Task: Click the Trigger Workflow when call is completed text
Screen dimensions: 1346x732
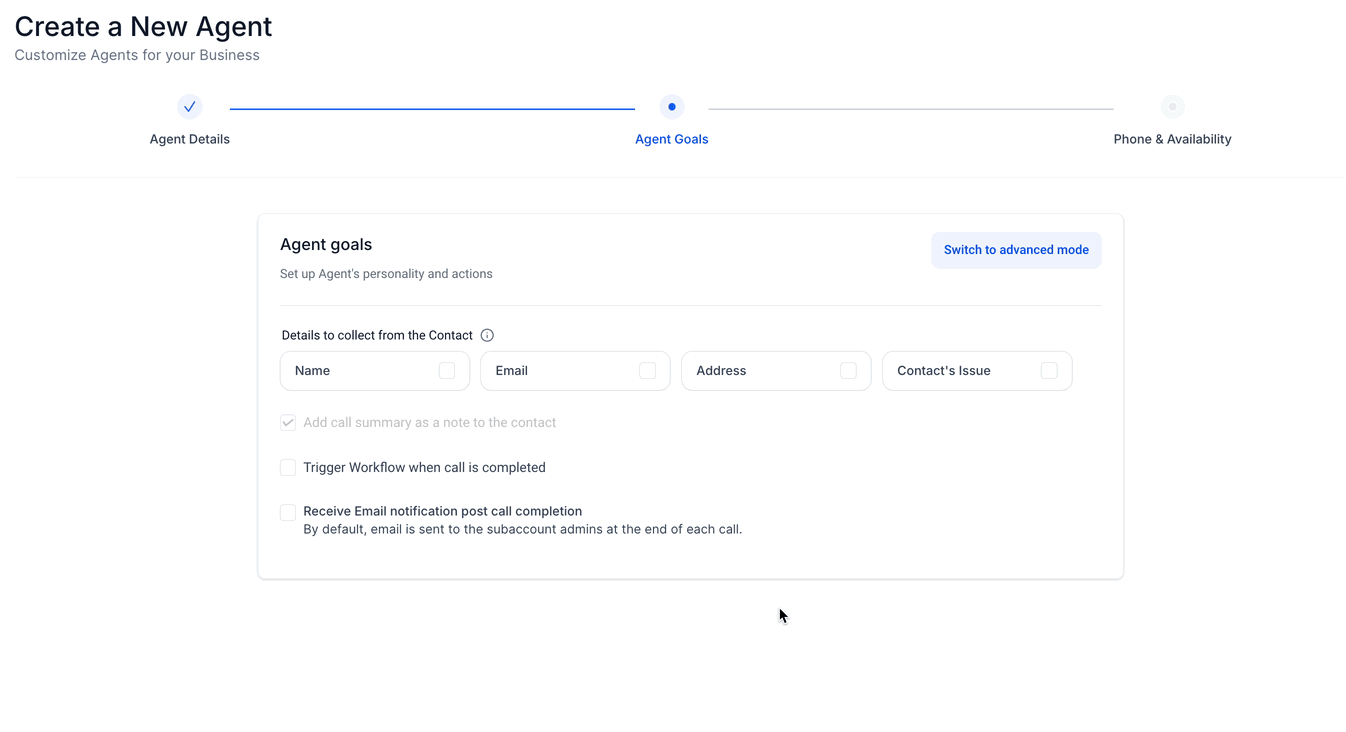Action: 424,468
